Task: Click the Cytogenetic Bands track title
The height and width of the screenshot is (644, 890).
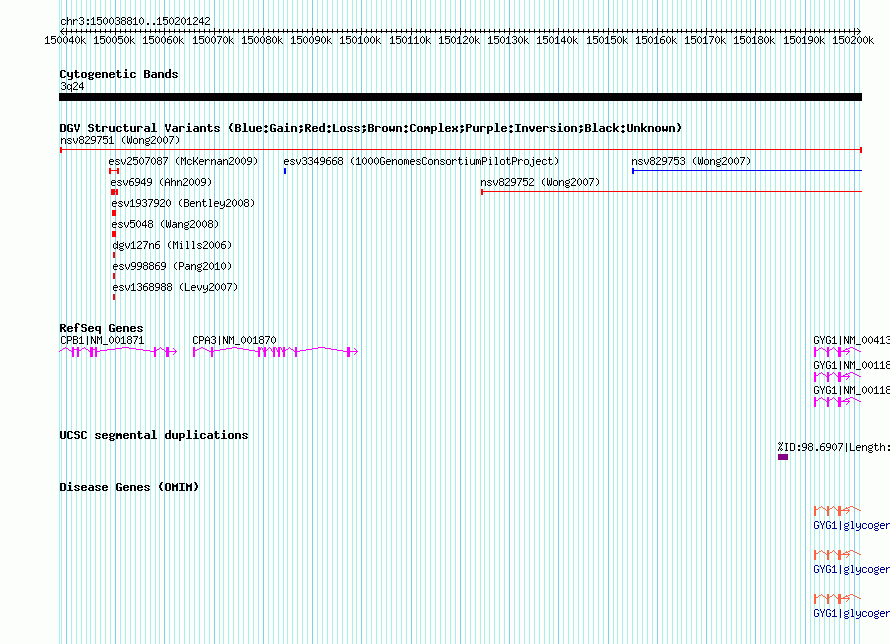Action: [119, 74]
